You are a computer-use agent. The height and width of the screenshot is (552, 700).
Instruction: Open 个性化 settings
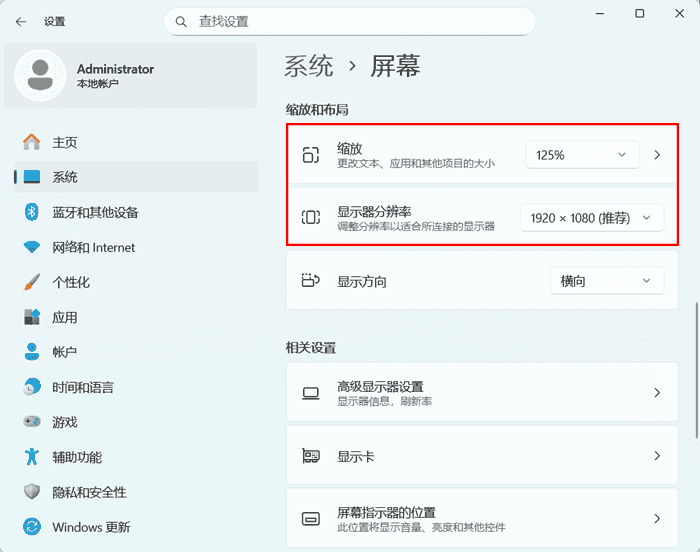136,282
